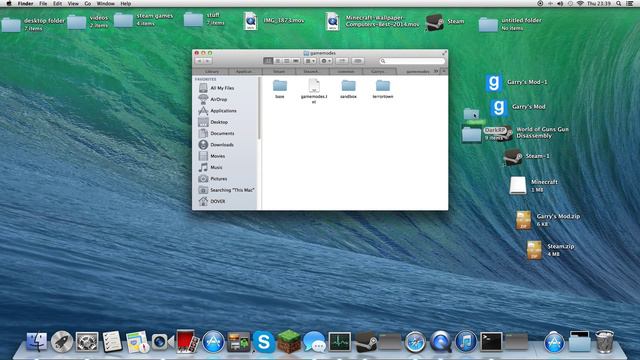The image size is (640, 360).
Task: Open the File menu
Action: [43, 3]
